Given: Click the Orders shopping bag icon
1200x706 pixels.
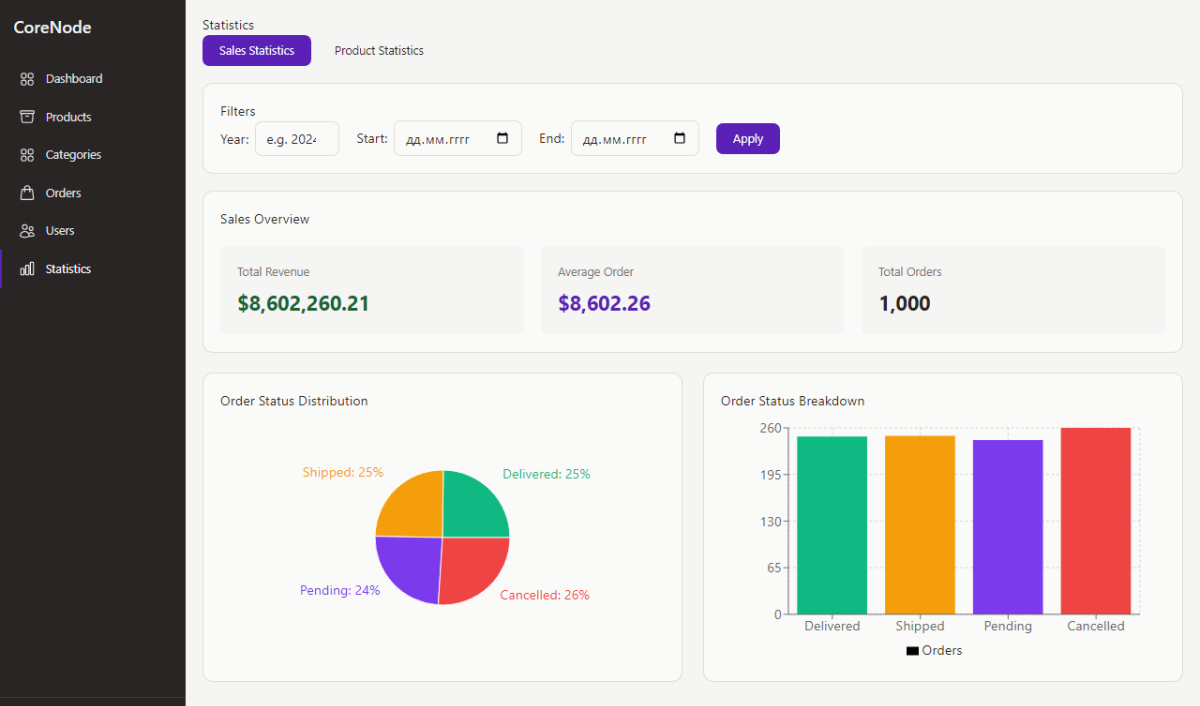Looking at the screenshot, I should click(27, 193).
